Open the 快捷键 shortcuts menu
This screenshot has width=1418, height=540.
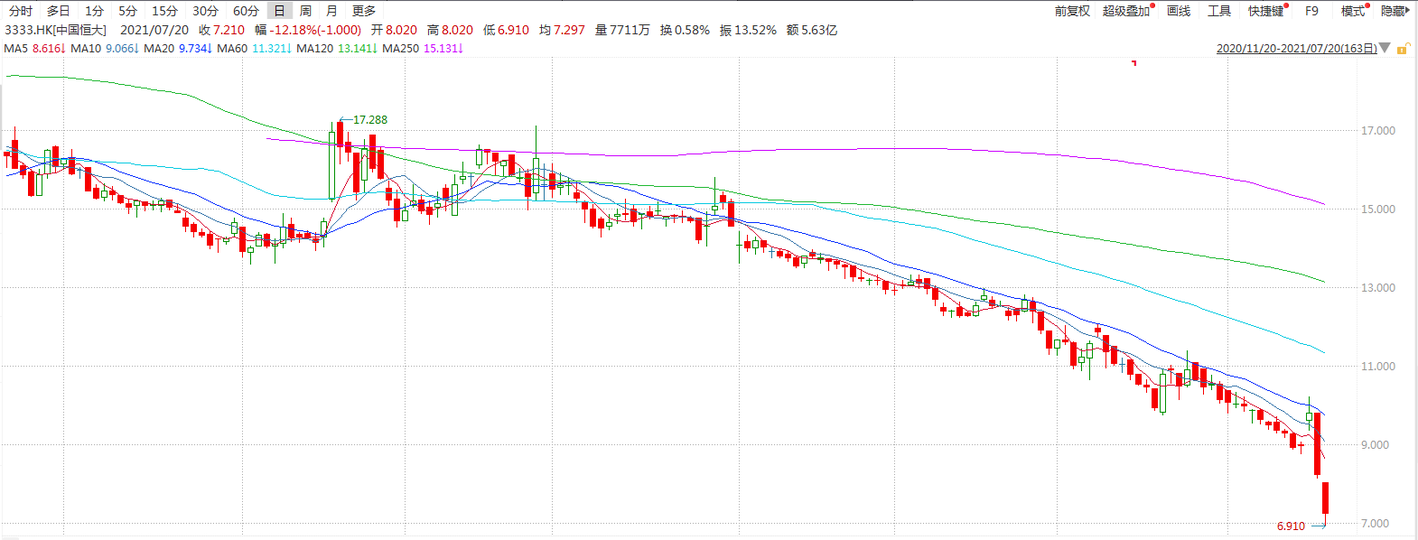pos(1266,11)
